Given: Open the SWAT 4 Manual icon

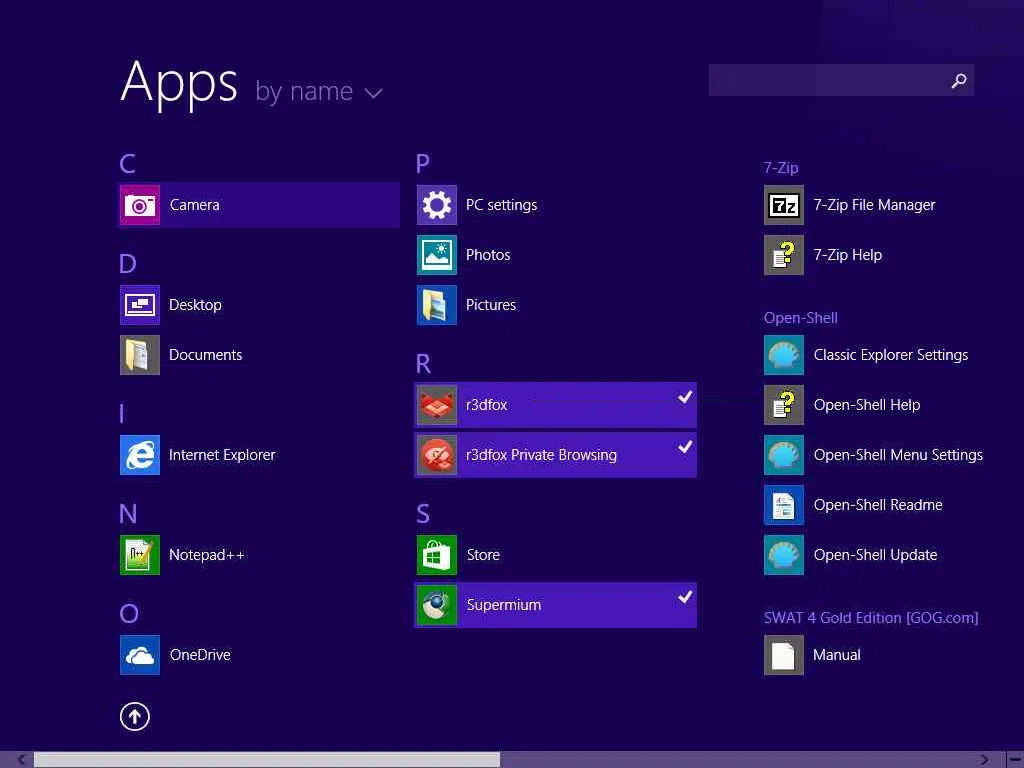Looking at the screenshot, I should (784, 655).
